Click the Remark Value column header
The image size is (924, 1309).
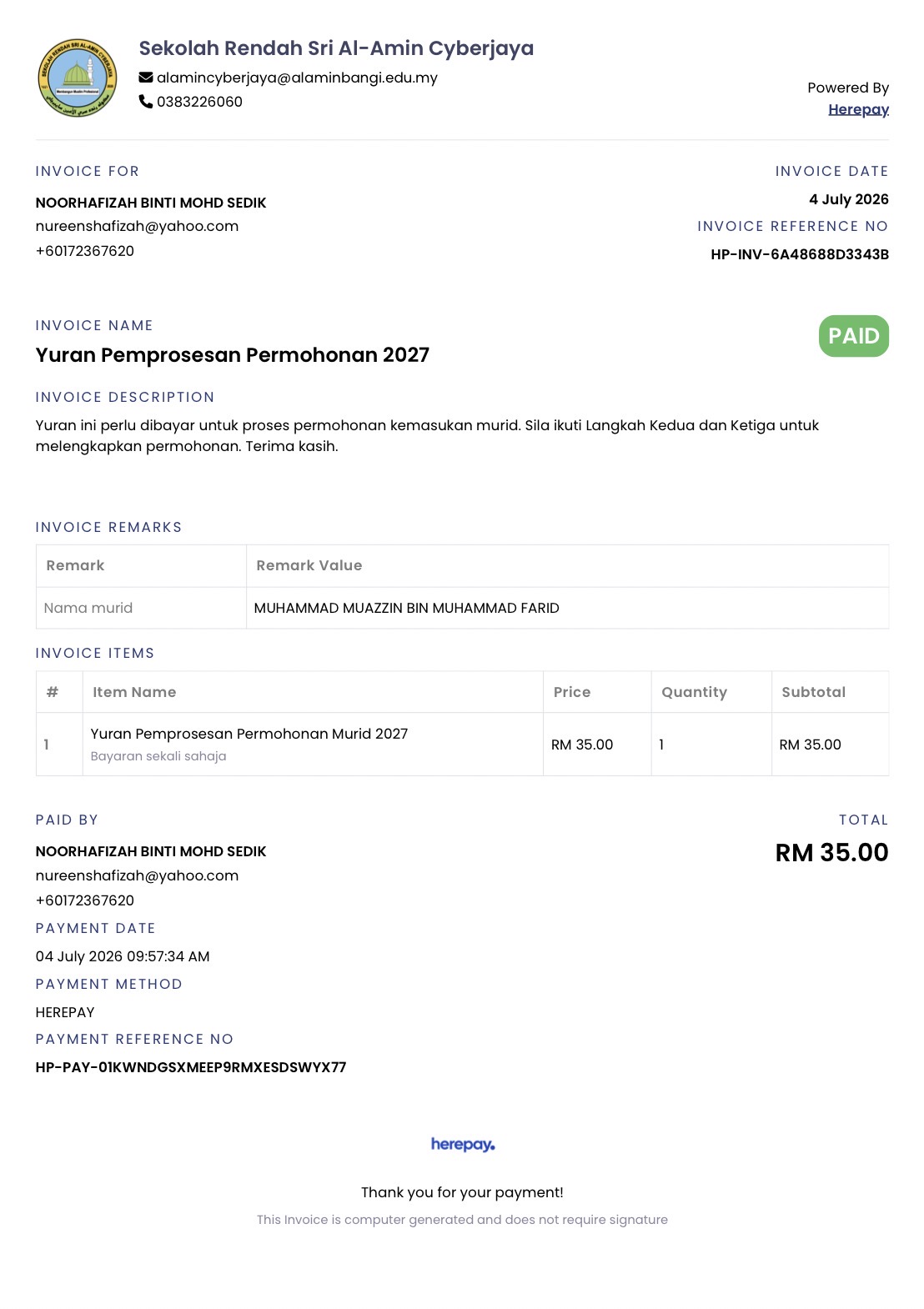coord(309,565)
